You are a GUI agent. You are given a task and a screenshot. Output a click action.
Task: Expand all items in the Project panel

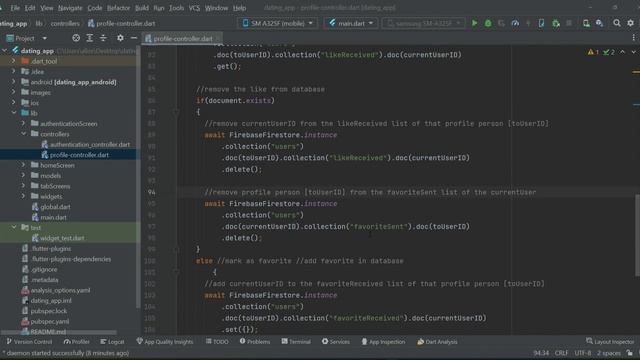(x=89, y=38)
